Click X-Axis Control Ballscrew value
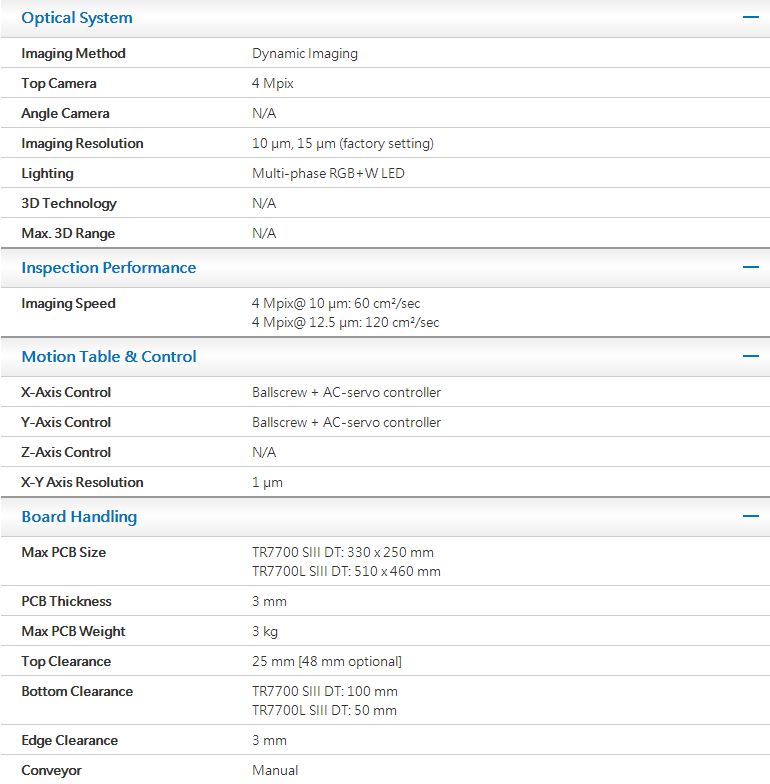The image size is (770, 784). click(x=346, y=392)
